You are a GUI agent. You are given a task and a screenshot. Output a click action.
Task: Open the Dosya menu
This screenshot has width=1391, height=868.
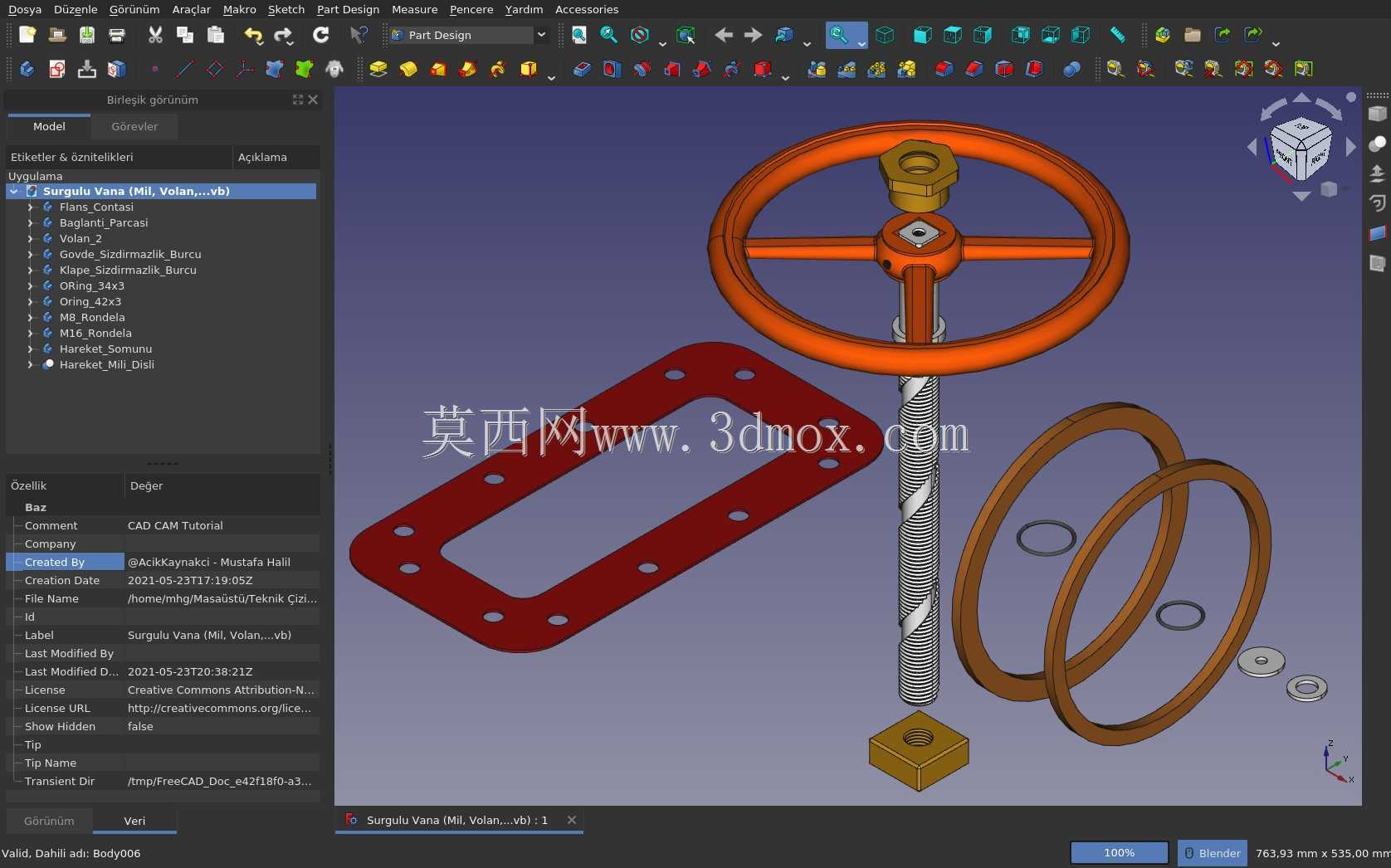tap(25, 9)
